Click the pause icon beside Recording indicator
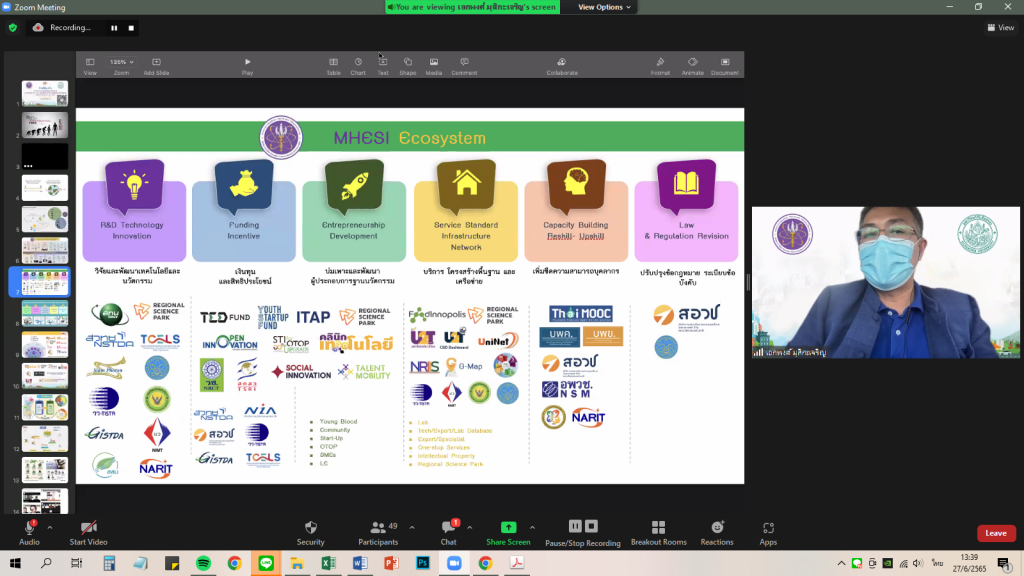 114,28
